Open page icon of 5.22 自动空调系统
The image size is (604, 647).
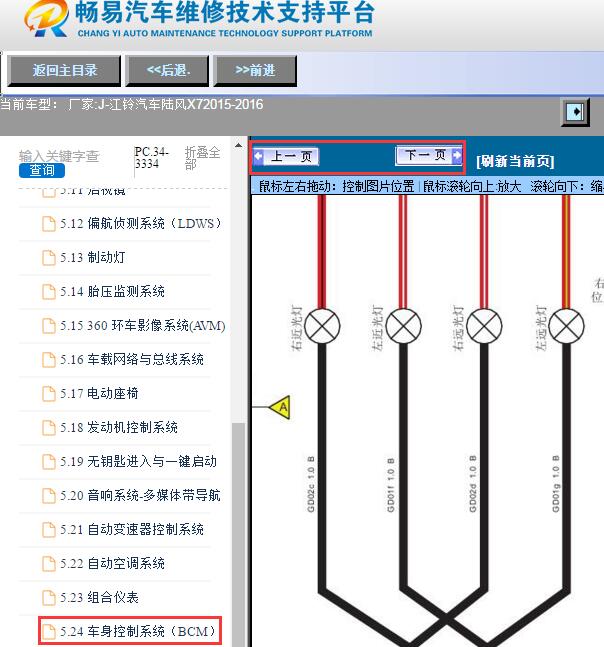(x=49, y=564)
